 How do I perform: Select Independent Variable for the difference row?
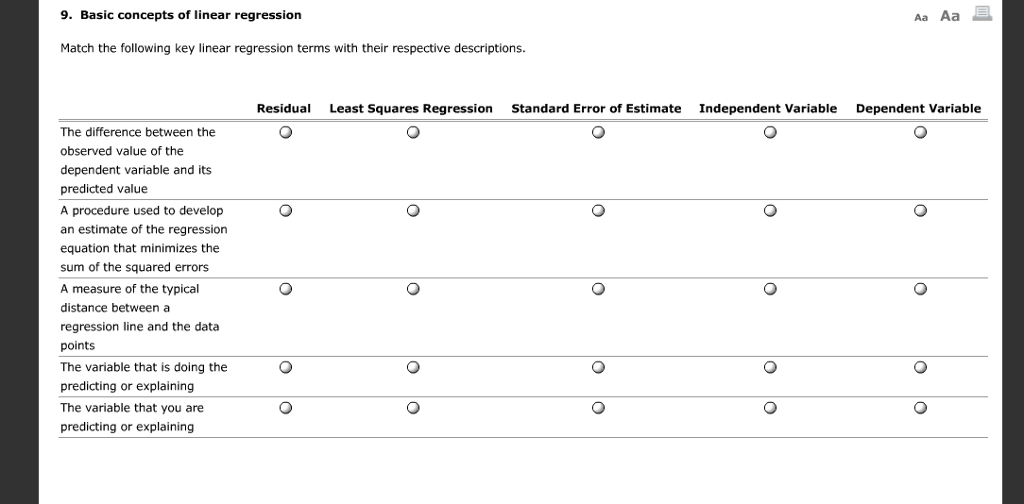click(770, 133)
